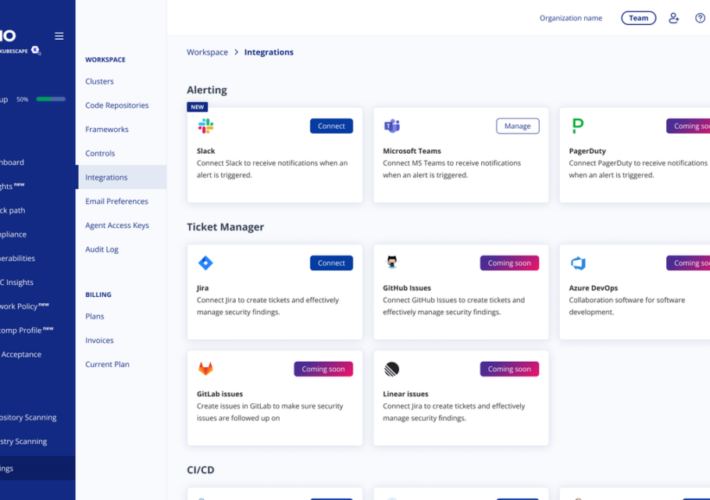The image size is (710, 500).
Task: Click the Team plan badge
Action: pos(638,18)
